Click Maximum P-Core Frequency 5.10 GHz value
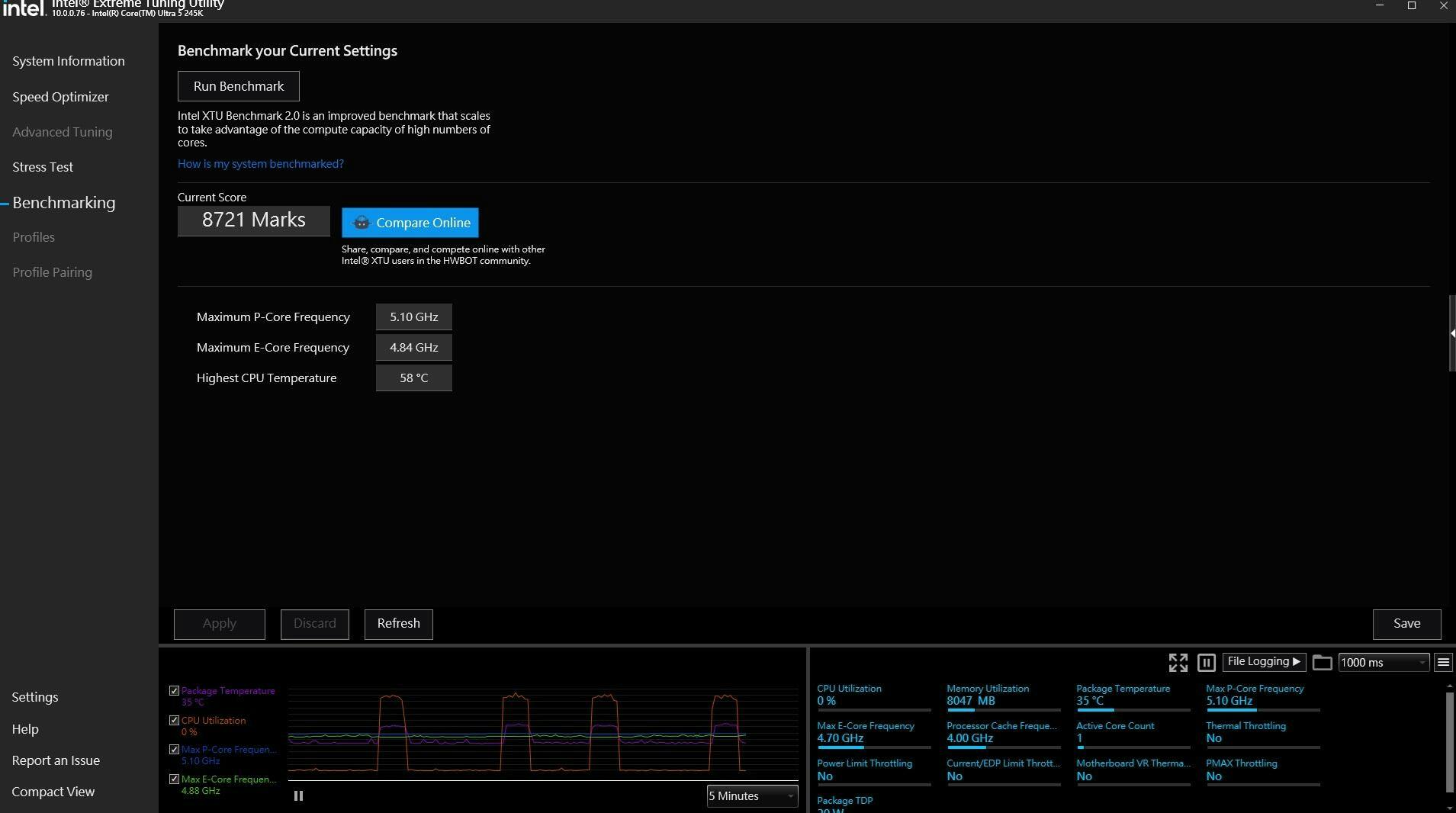This screenshot has width=1456, height=813. click(414, 317)
